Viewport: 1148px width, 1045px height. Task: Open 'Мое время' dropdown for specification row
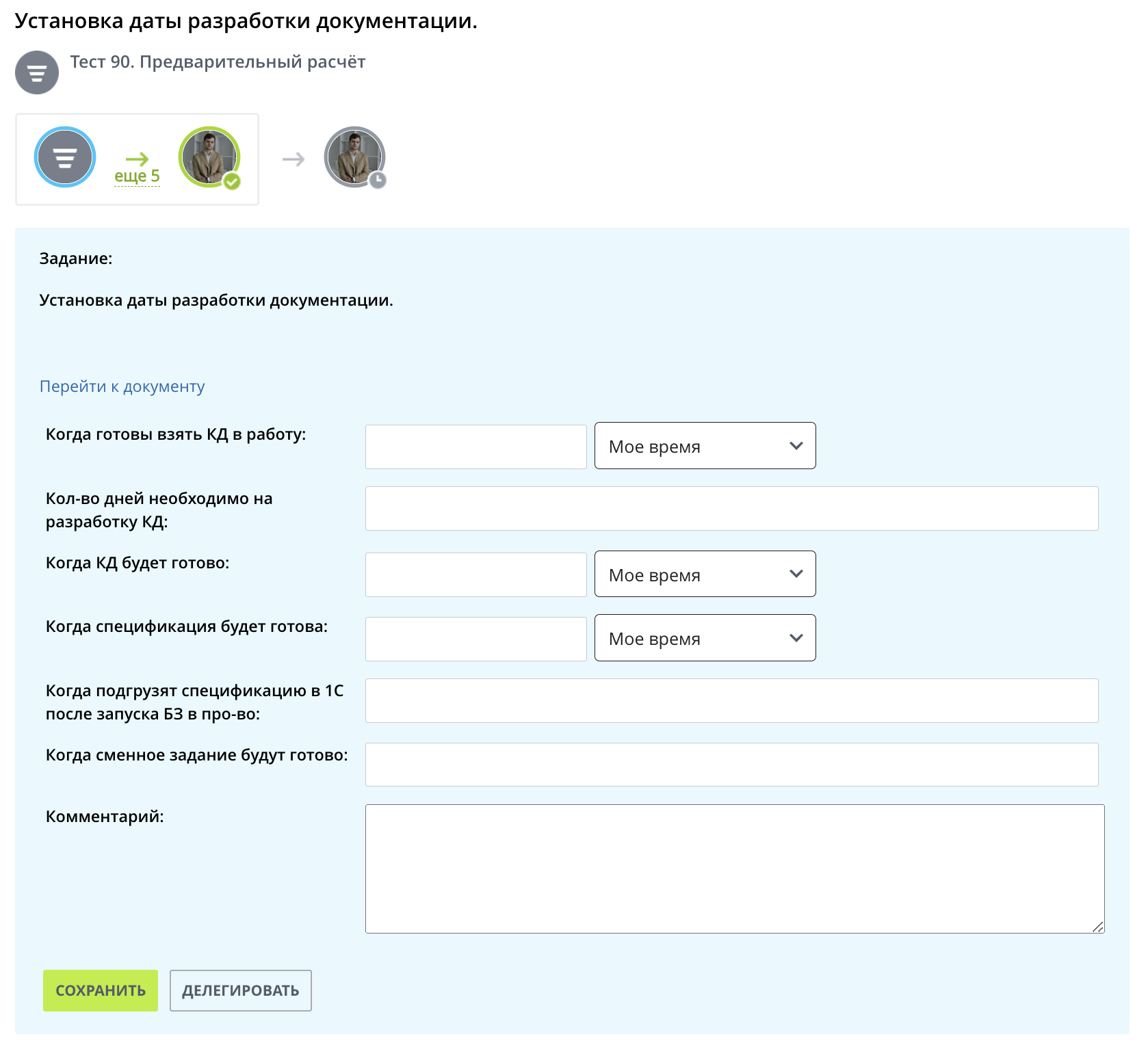pyautogui.click(x=705, y=638)
